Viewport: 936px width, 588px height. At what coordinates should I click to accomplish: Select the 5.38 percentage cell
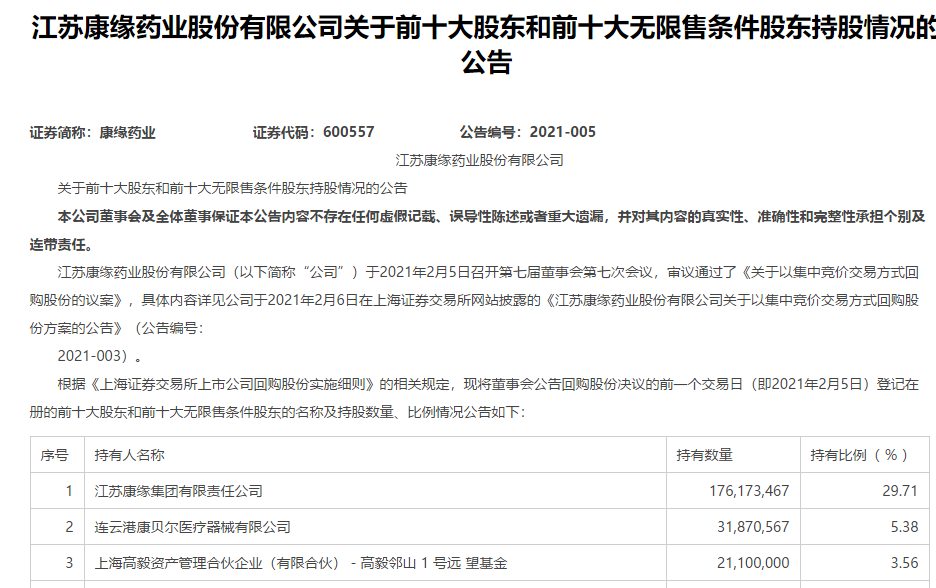(x=865, y=527)
